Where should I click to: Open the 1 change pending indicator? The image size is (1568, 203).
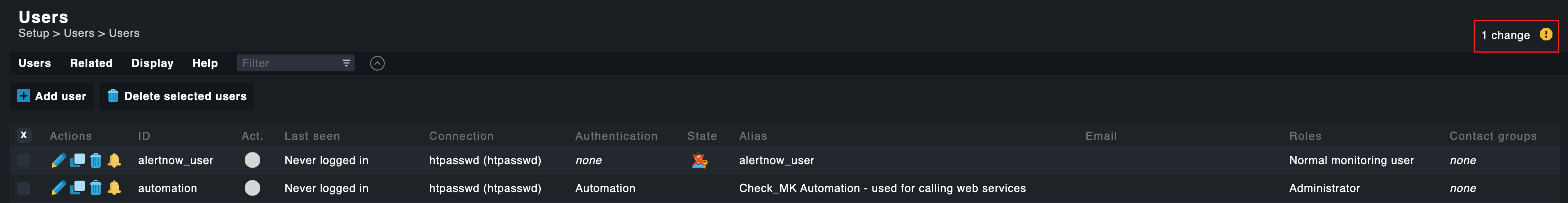click(x=1516, y=36)
